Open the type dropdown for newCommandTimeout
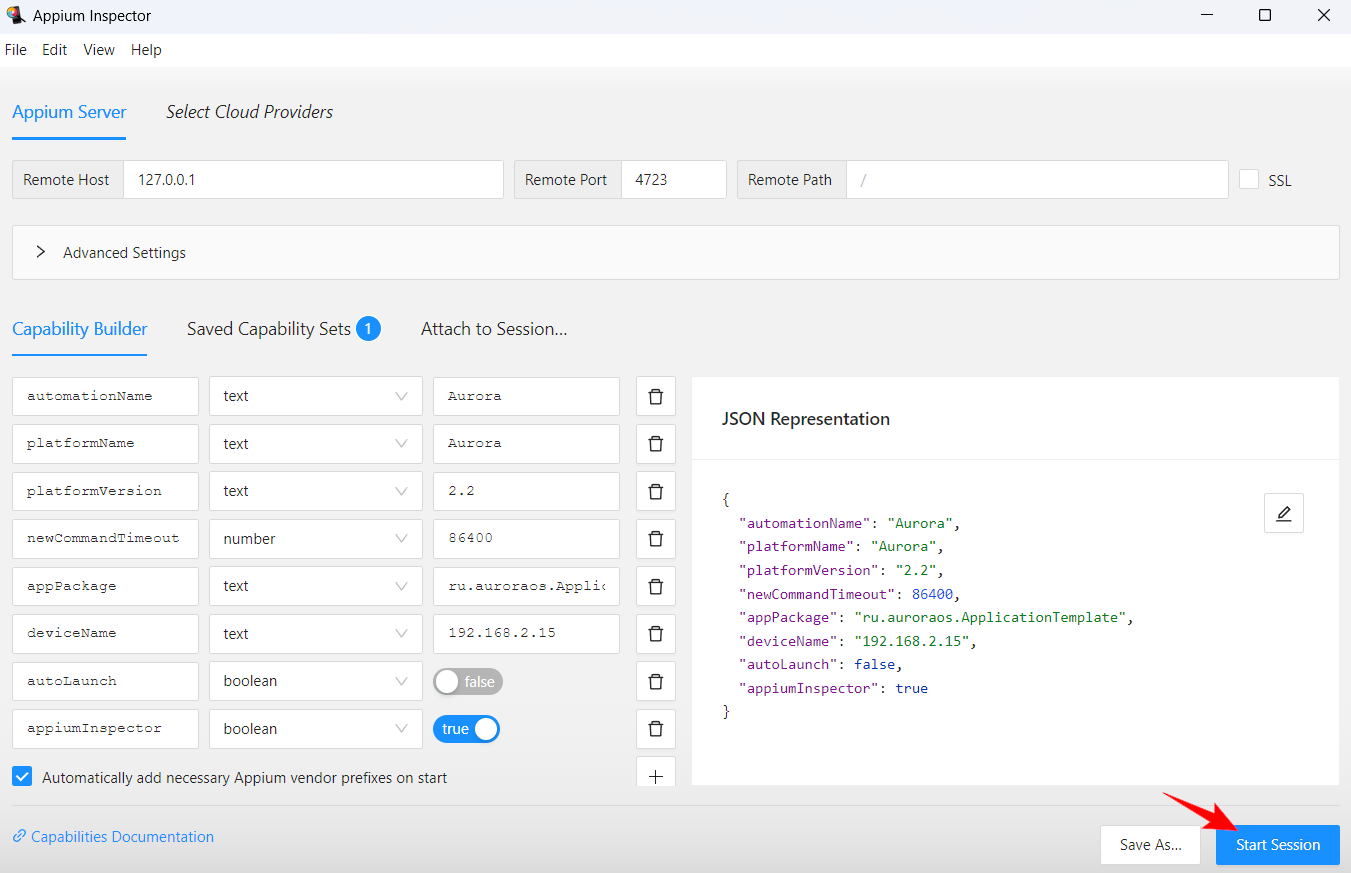The height and width of the screenshot is (873, 1351). tap(315, 538)
